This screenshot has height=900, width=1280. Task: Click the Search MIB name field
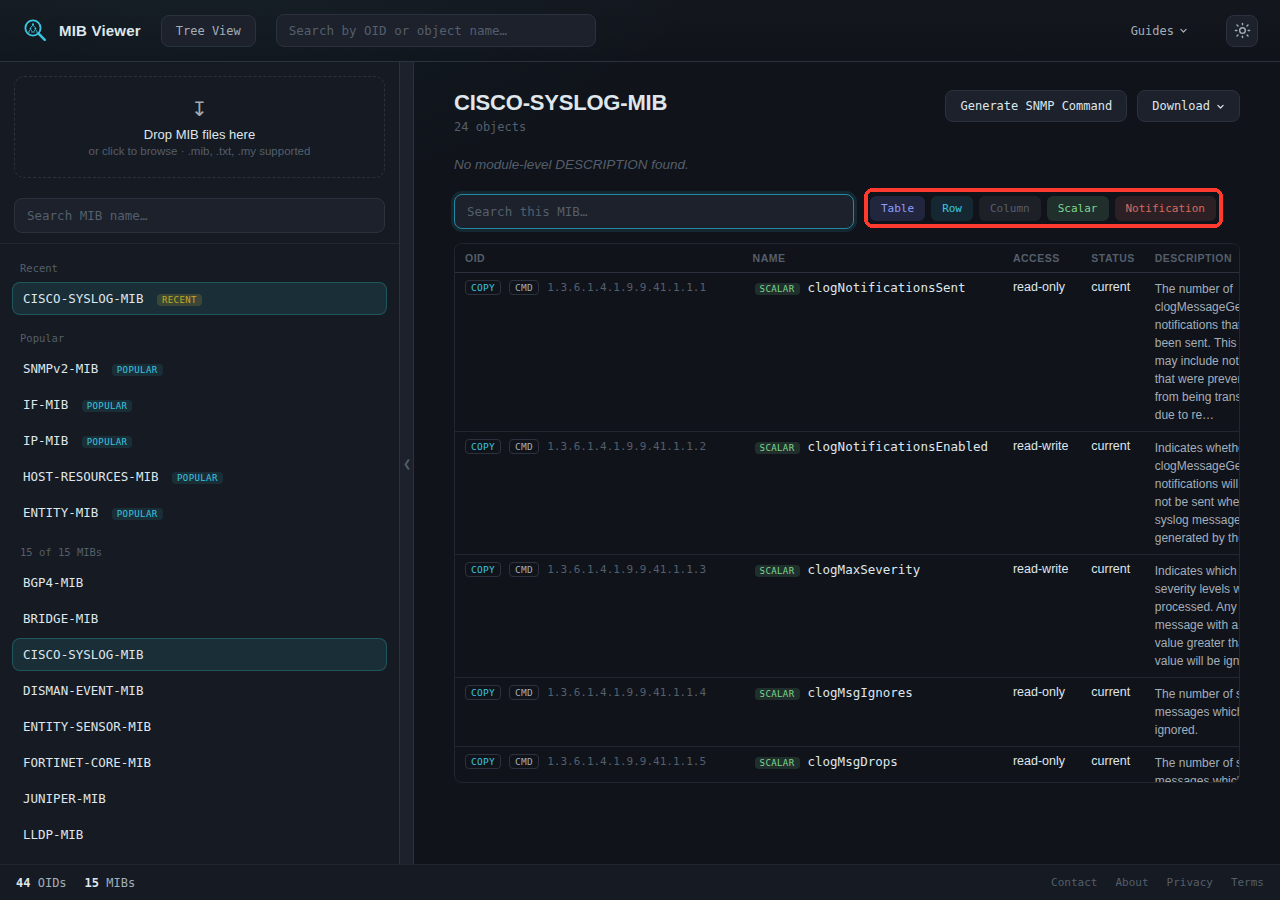point(199,215)
